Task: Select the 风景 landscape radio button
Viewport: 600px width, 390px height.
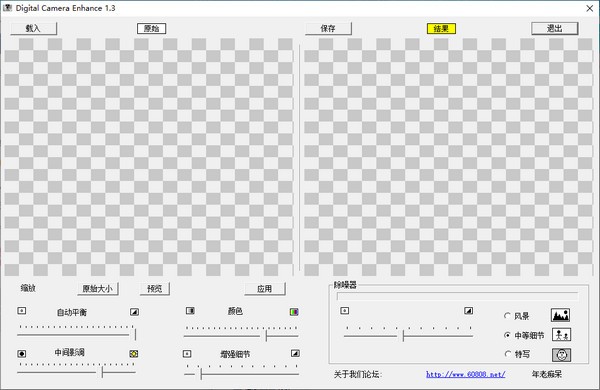Action: [507, 316]
